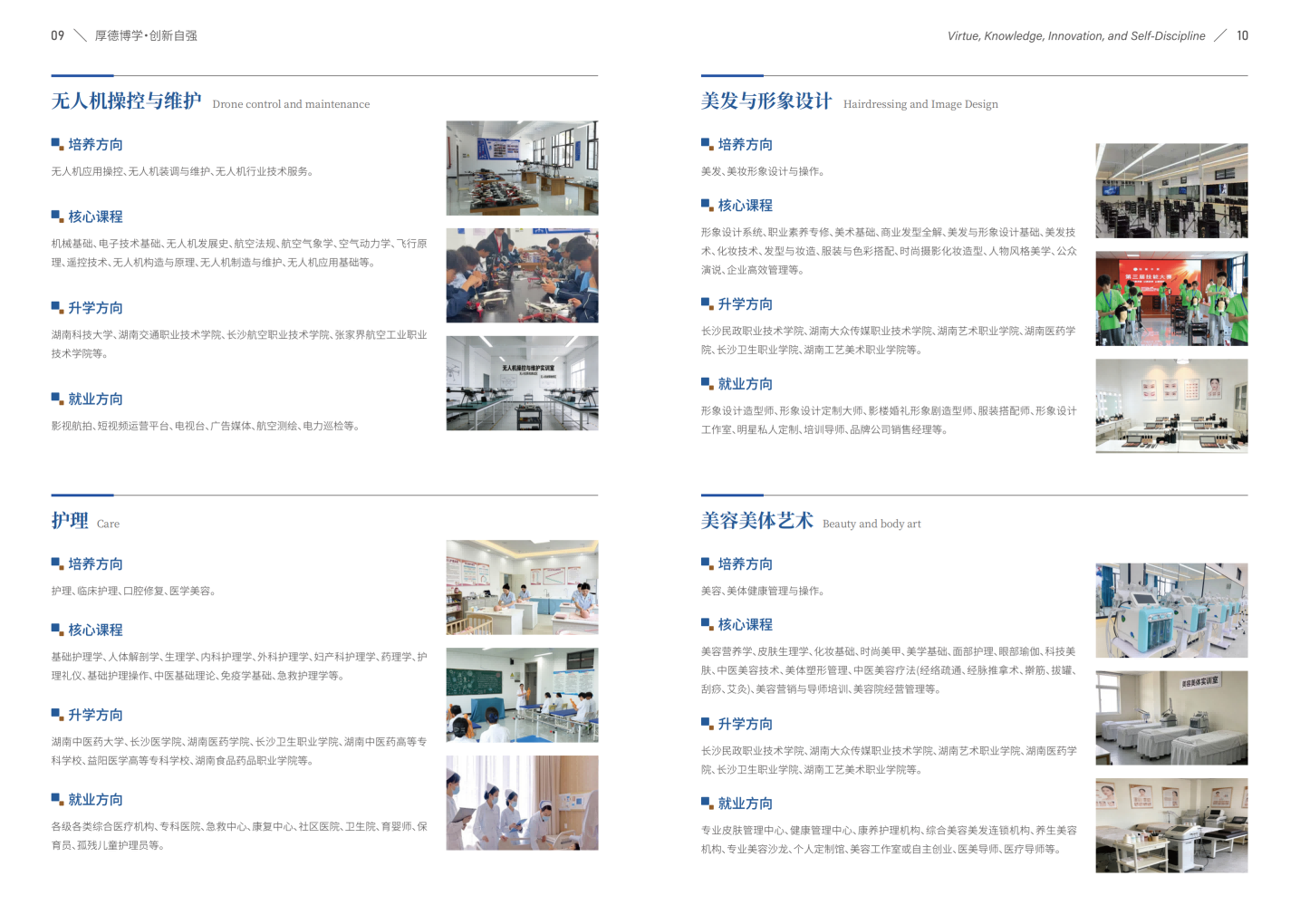Click 核心课程 heading in drone section

click(95, 217)
